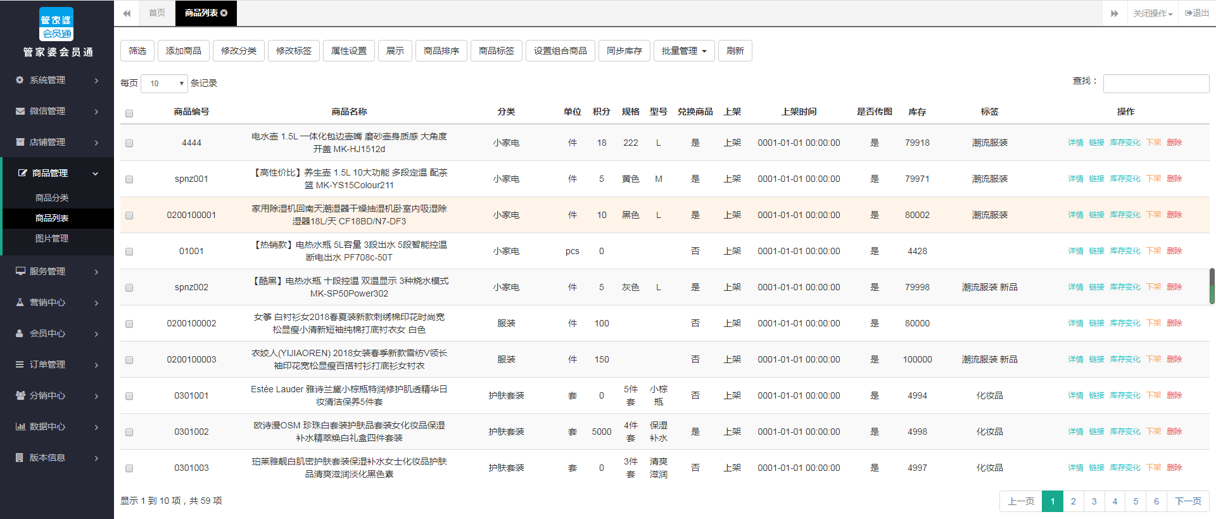Click the 管家婆会员通 logo image

[56, 24]
